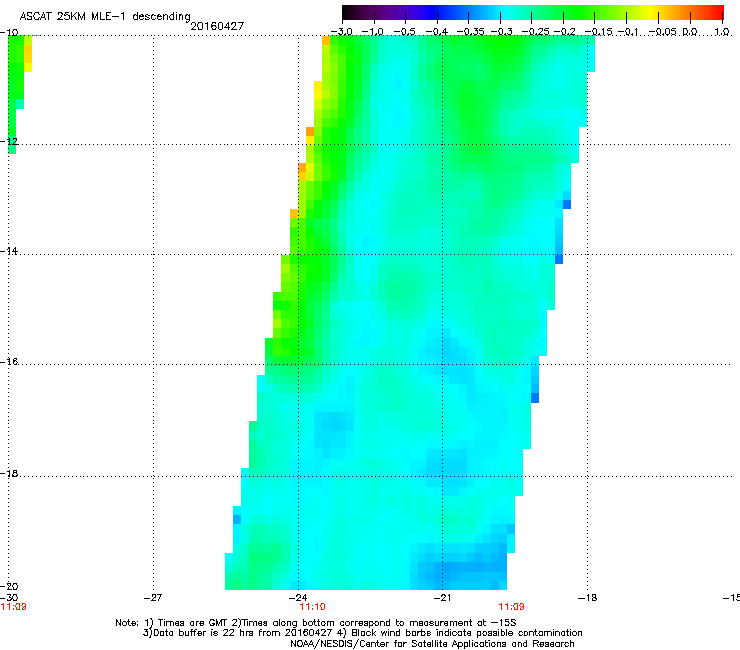This screenshot has height=650, width=740.
Task: Click latitude label -18 on left axis
Action: [x=9, y=473]
